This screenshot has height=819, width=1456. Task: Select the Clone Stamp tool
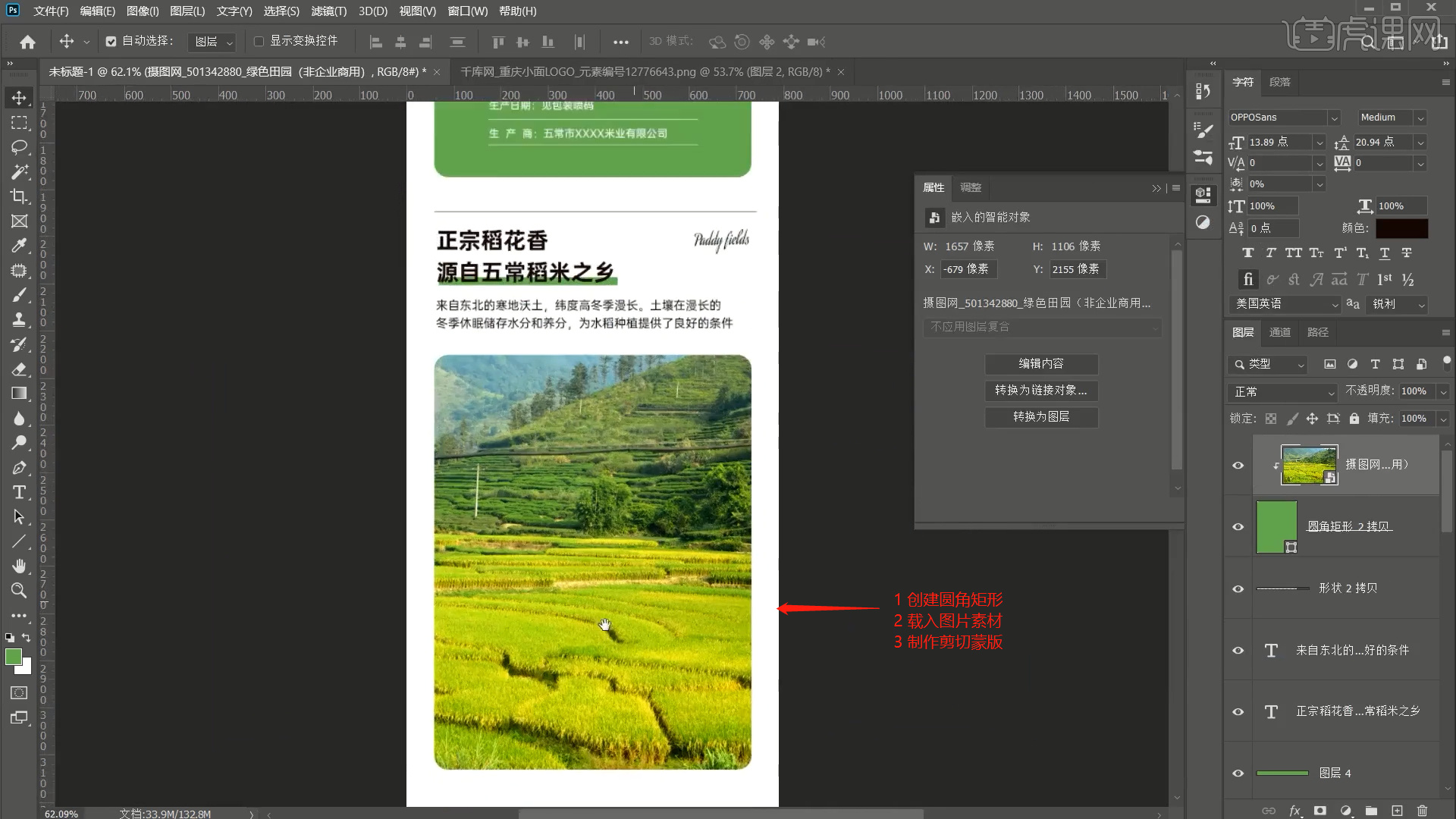[19, 319]
